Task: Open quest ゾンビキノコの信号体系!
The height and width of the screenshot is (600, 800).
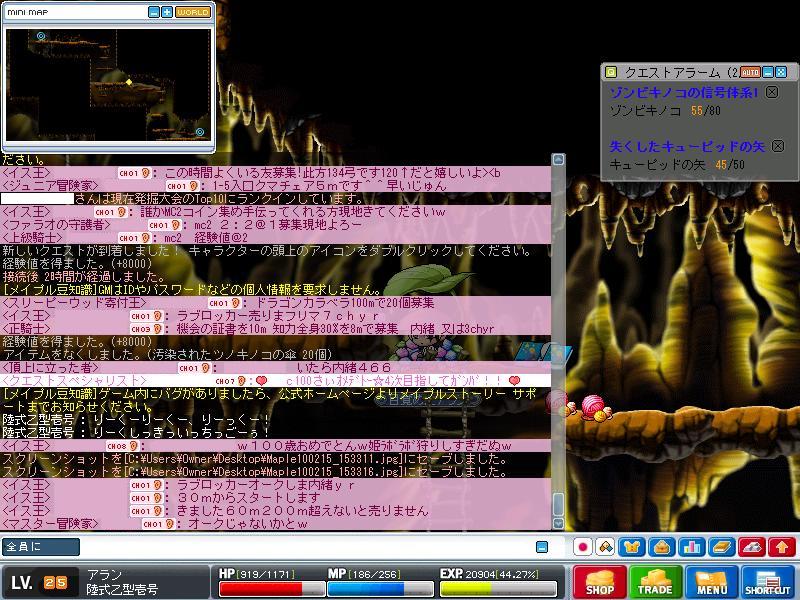Action: (x=684, y=92)
